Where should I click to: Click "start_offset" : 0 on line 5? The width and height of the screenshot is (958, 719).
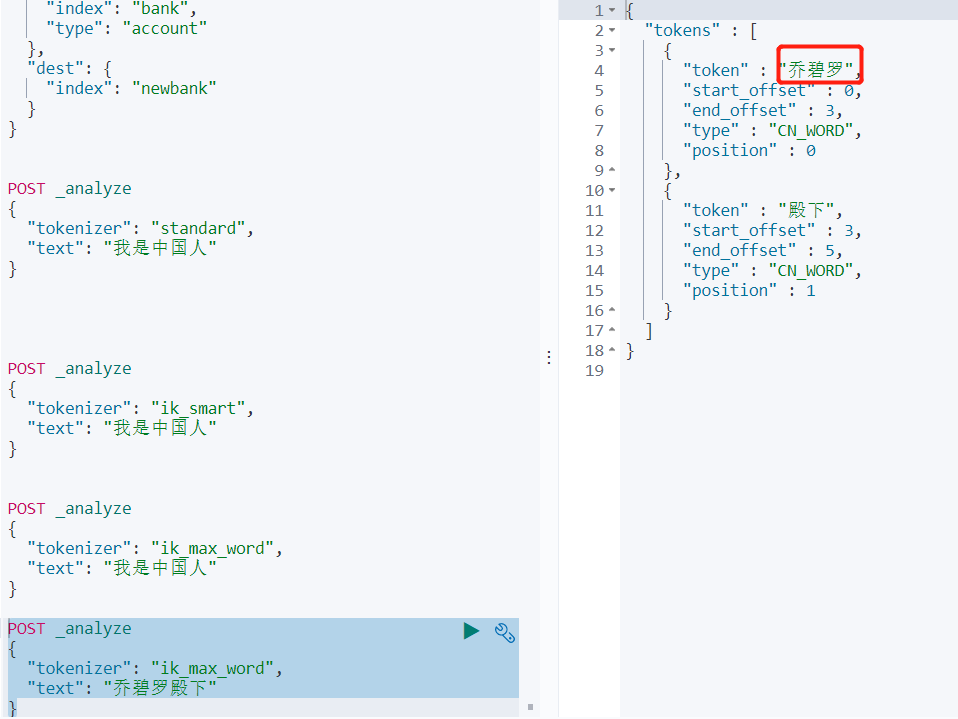click(x=772, y=90)
